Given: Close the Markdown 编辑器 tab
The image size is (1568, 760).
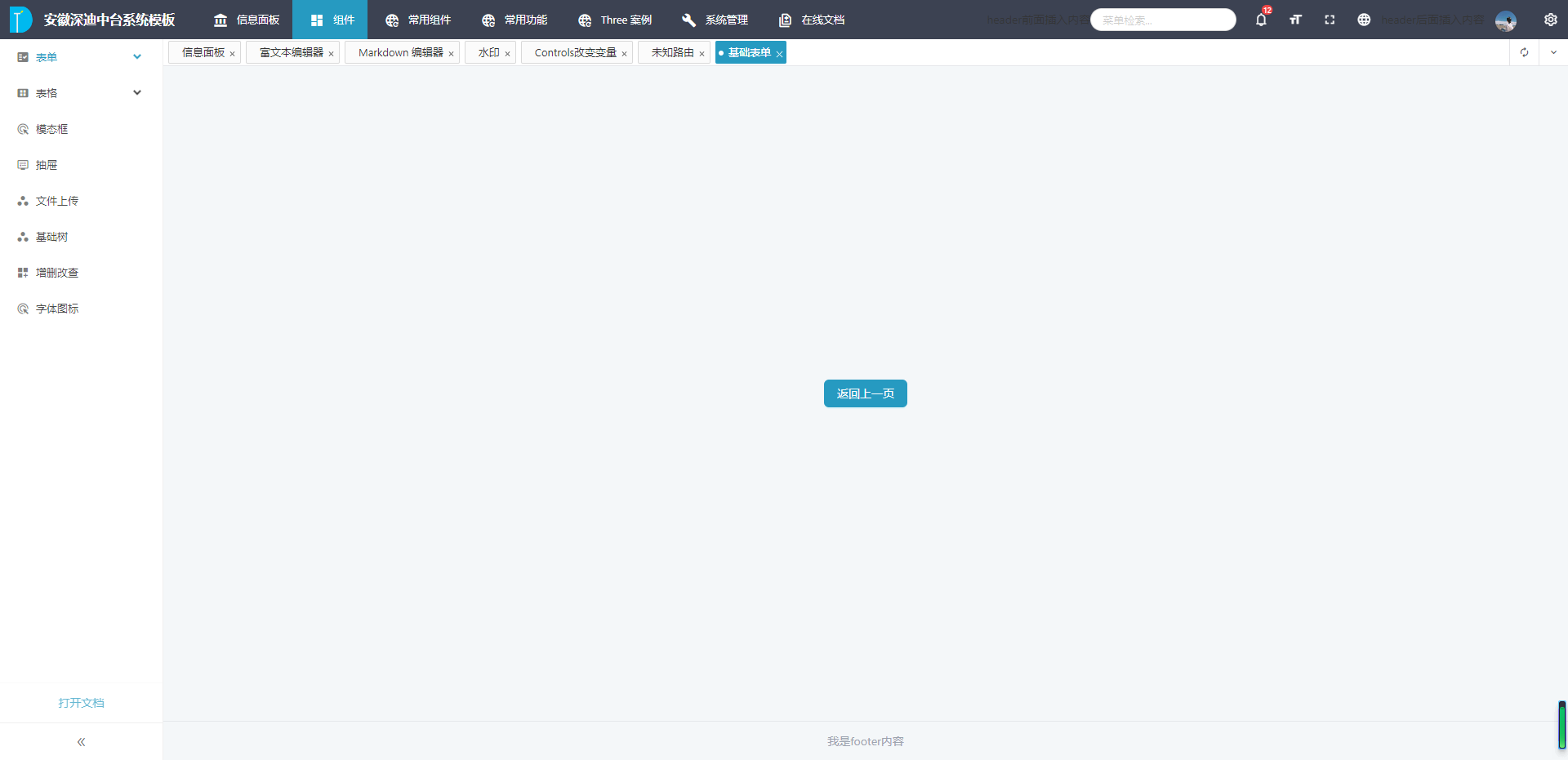Looking at the screenshot, I should point(452,54).
